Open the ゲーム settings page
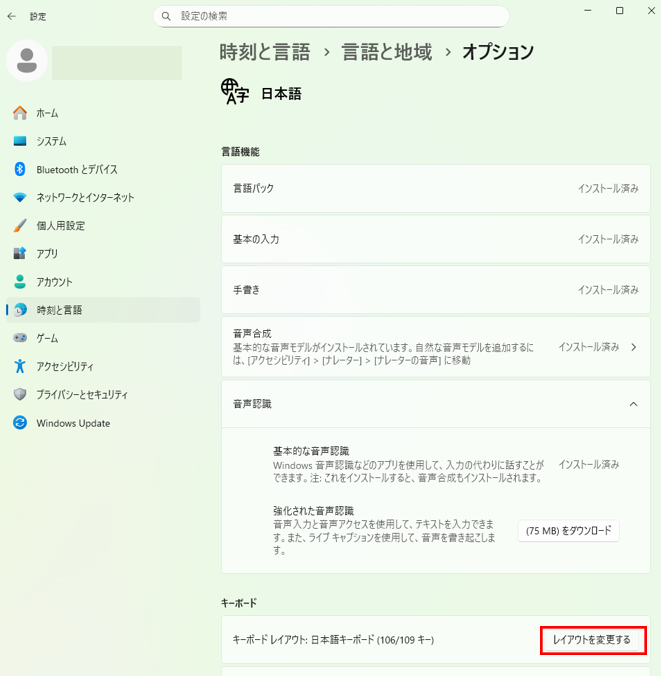The width and height of the screenshot is (661, 676). 47,338
